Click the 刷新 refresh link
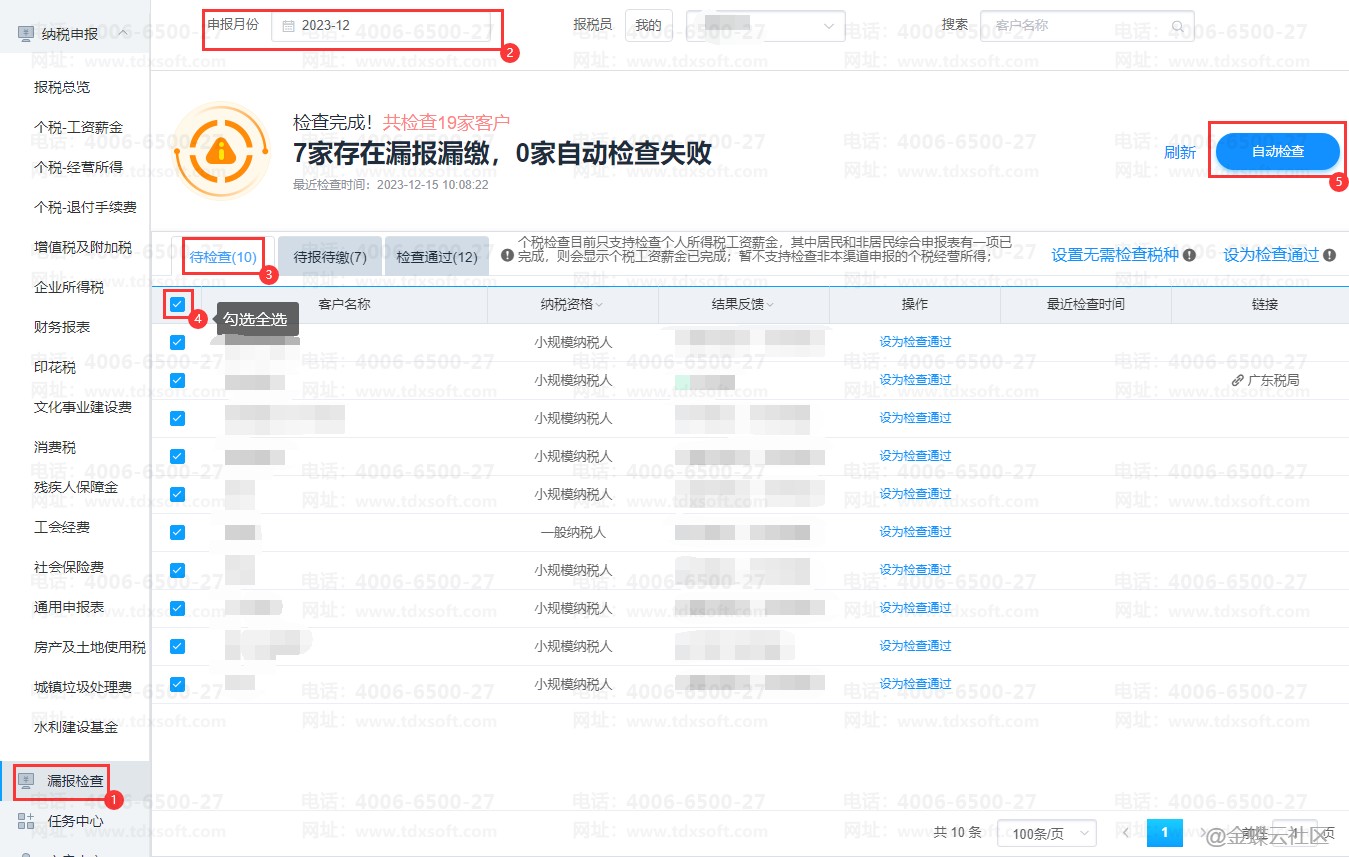1349x857 pixels. click(x=1180, y=152)
